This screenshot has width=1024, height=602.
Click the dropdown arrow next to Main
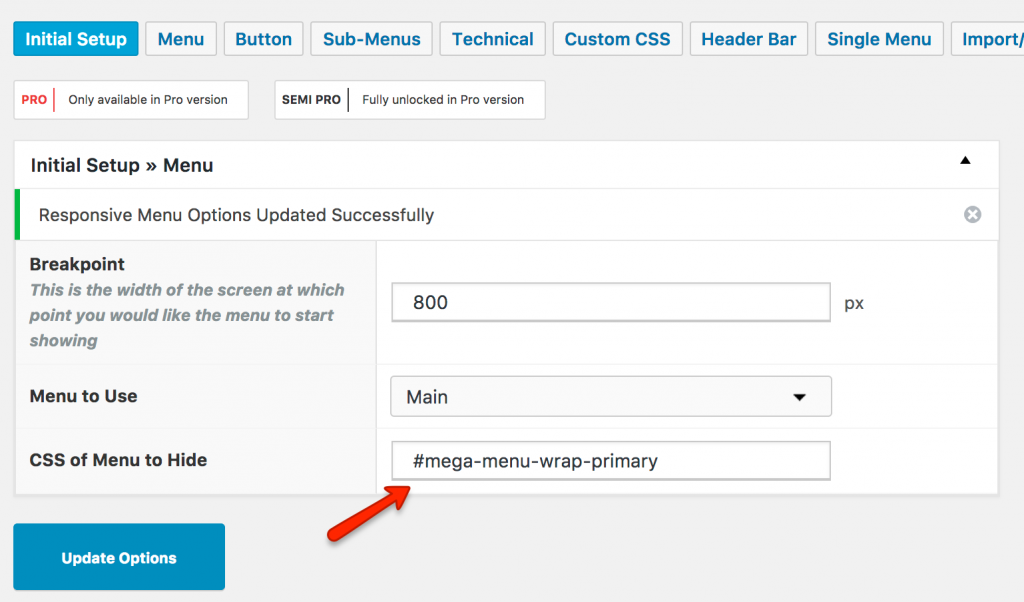(x=799, y=396)
